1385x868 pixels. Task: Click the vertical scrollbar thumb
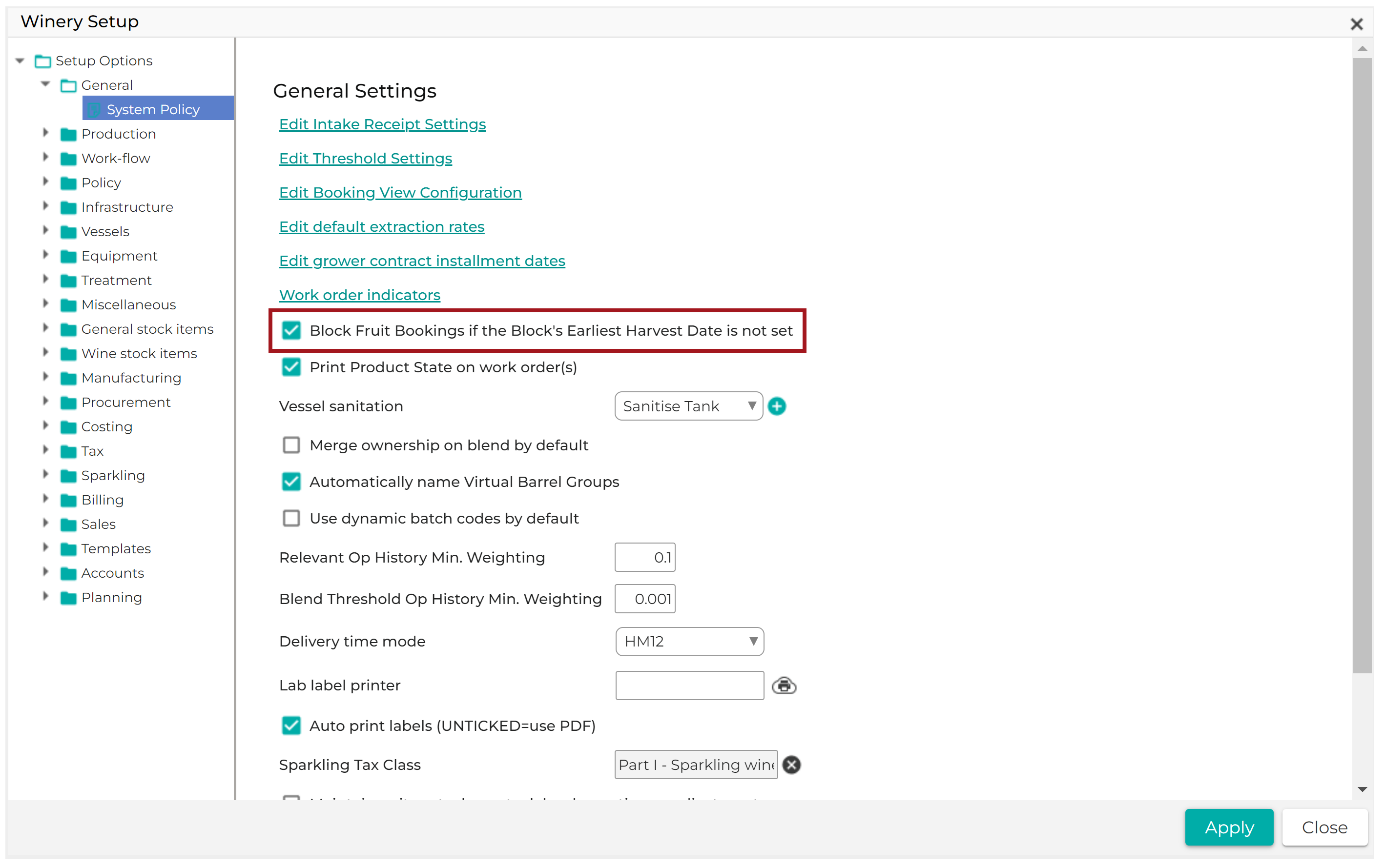(1362, 365)
